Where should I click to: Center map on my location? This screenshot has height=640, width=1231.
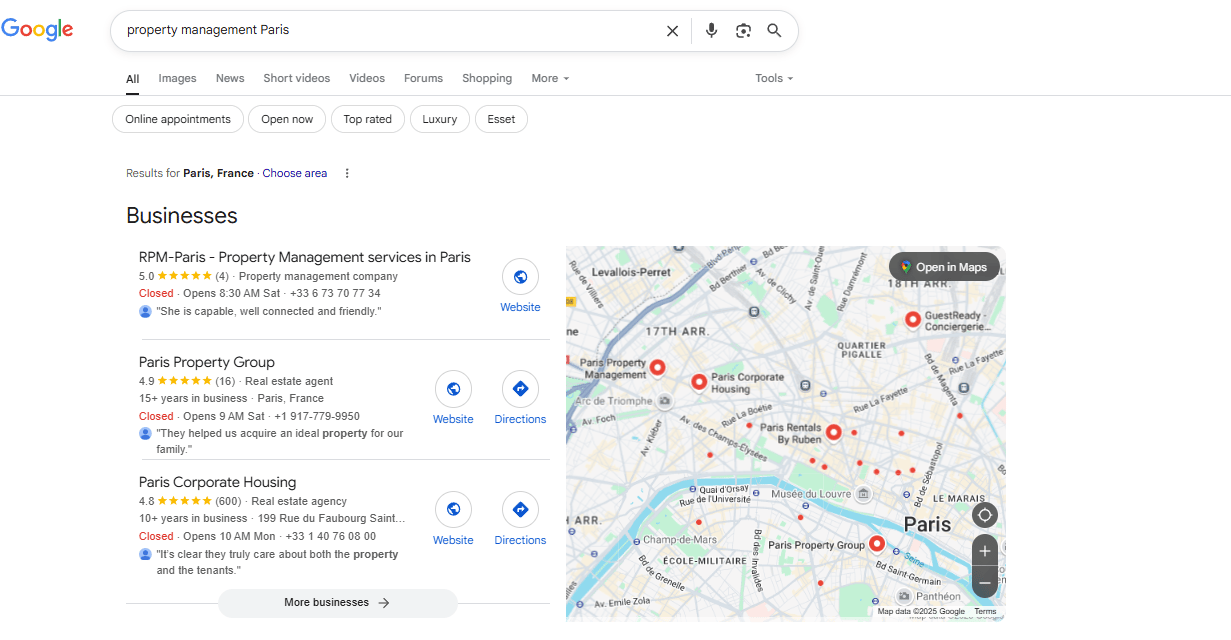(x=985, y=515)
